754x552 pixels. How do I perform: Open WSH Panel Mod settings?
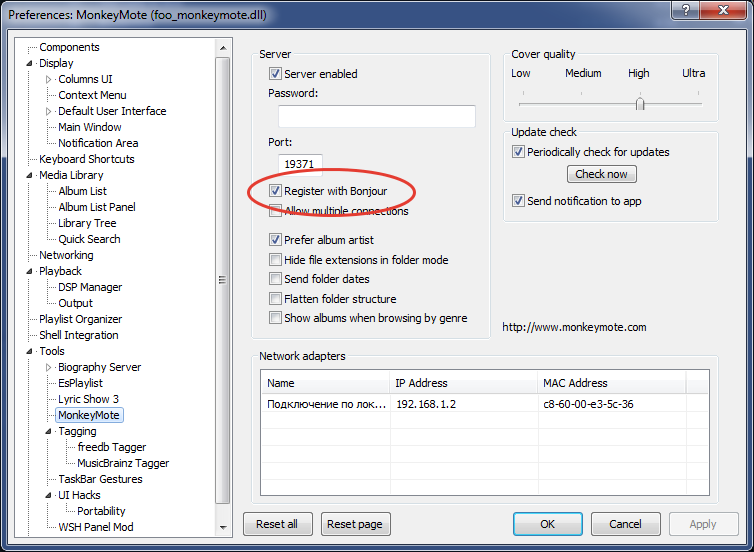click(x=96, y=527)
